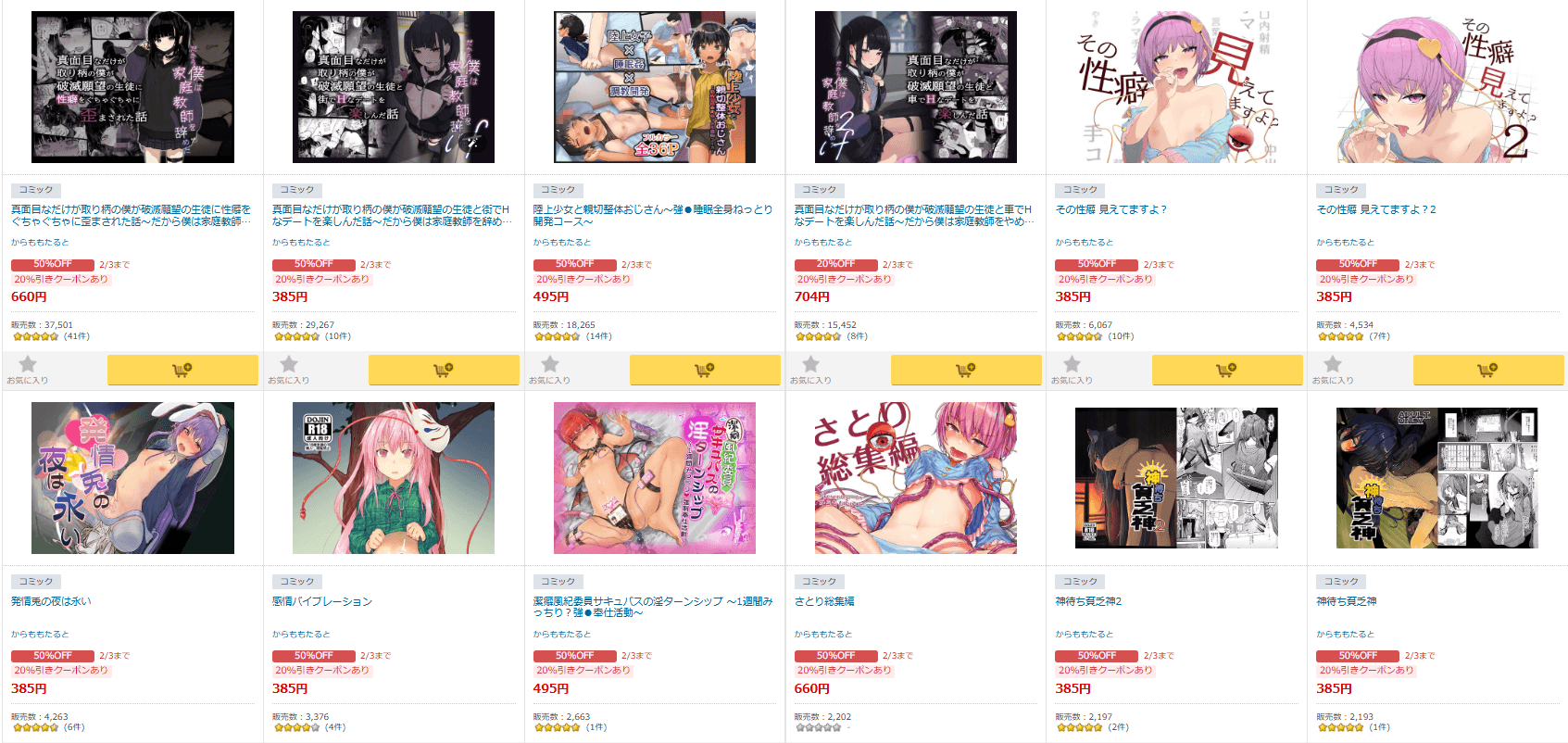Open the さとり総集編 product link
The width and height of the screenshot is (1568, 743).
point(824,602)
